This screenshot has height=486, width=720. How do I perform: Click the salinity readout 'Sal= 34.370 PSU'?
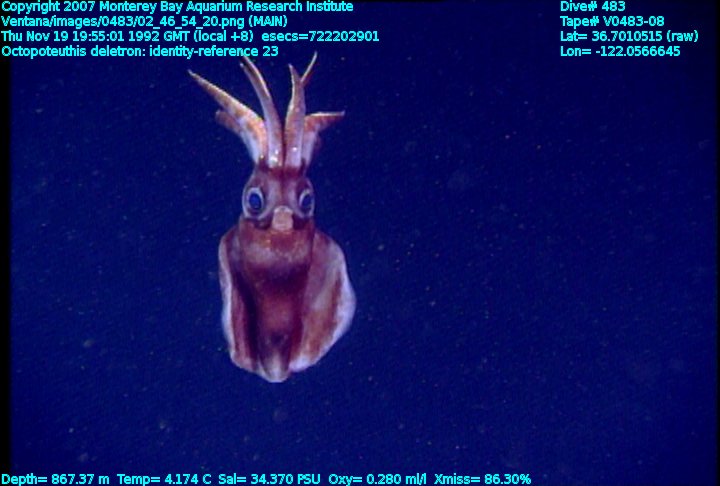pyautogui.click(x=269, y=479)
